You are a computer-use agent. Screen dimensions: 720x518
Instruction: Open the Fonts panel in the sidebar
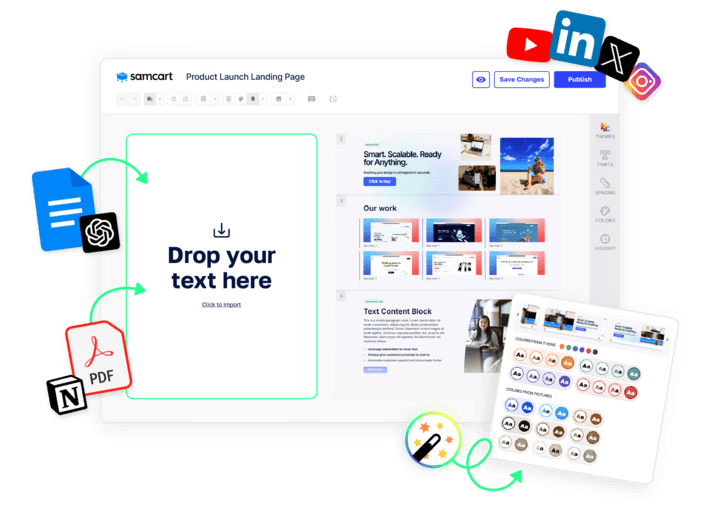point(605,158)
